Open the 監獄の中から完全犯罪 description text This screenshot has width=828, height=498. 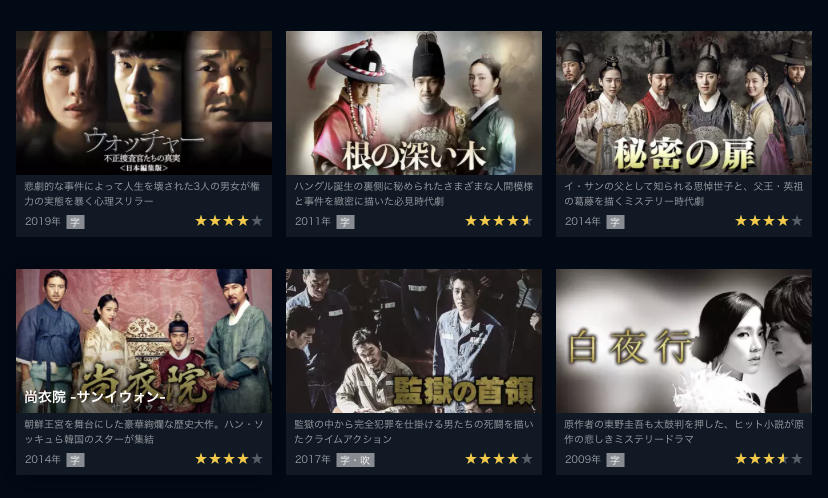413,432
